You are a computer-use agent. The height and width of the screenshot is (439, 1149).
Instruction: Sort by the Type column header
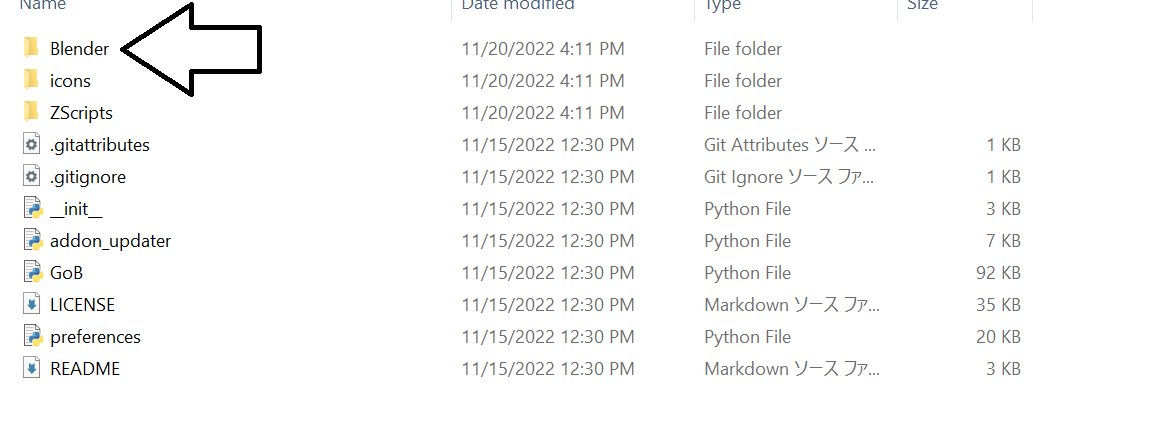point(722,6)
